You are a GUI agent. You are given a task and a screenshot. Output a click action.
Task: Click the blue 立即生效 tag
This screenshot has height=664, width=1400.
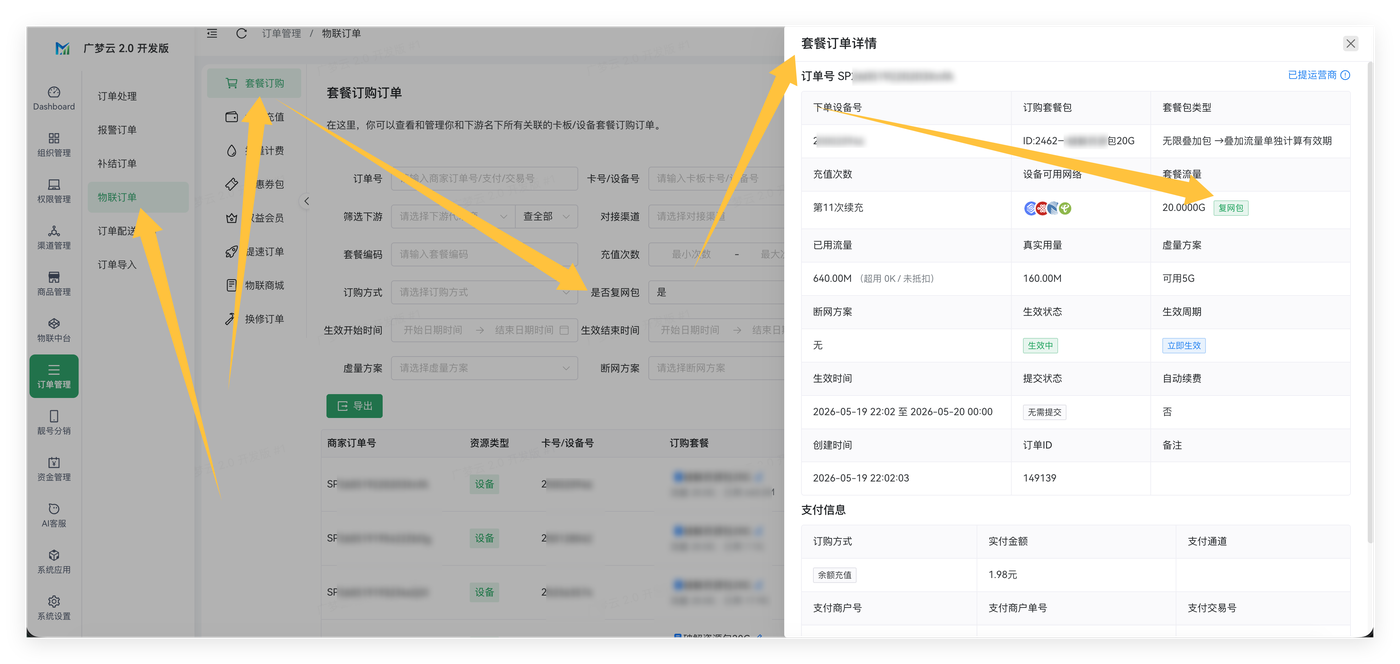tap(1184, 345)
